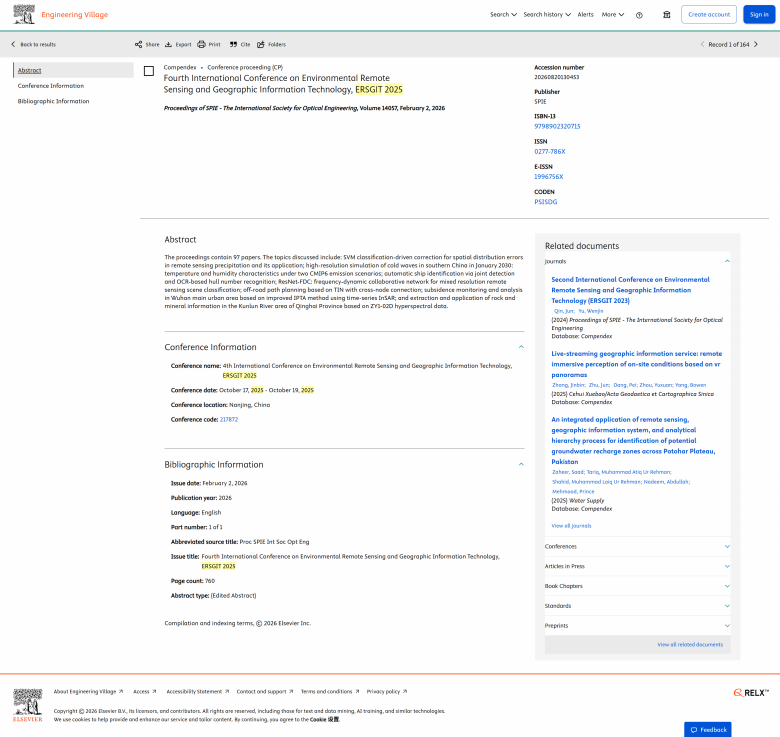Click the Create account button
780x737 pixels.
709,15
